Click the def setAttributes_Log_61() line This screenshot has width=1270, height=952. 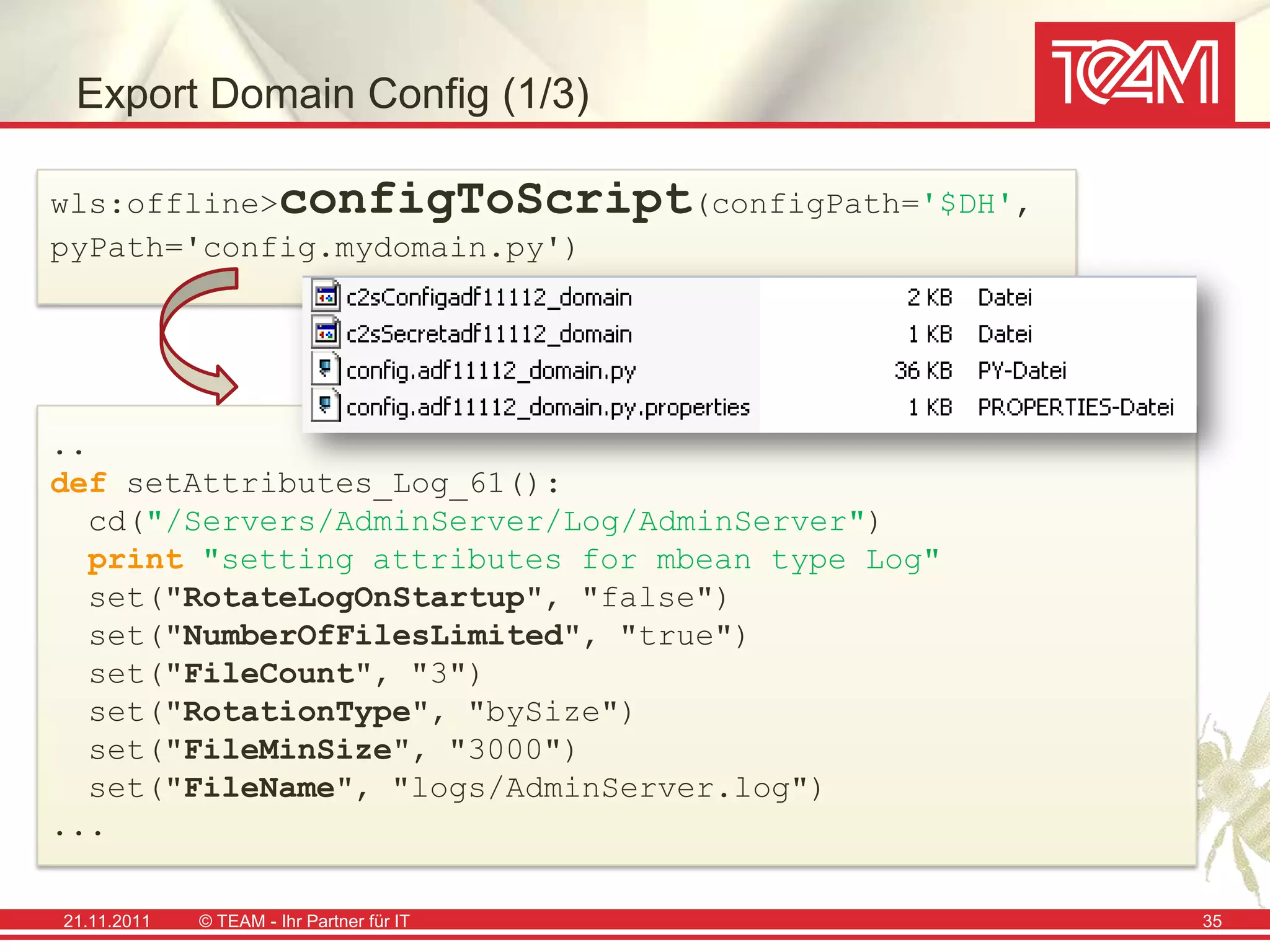point(305,484)
